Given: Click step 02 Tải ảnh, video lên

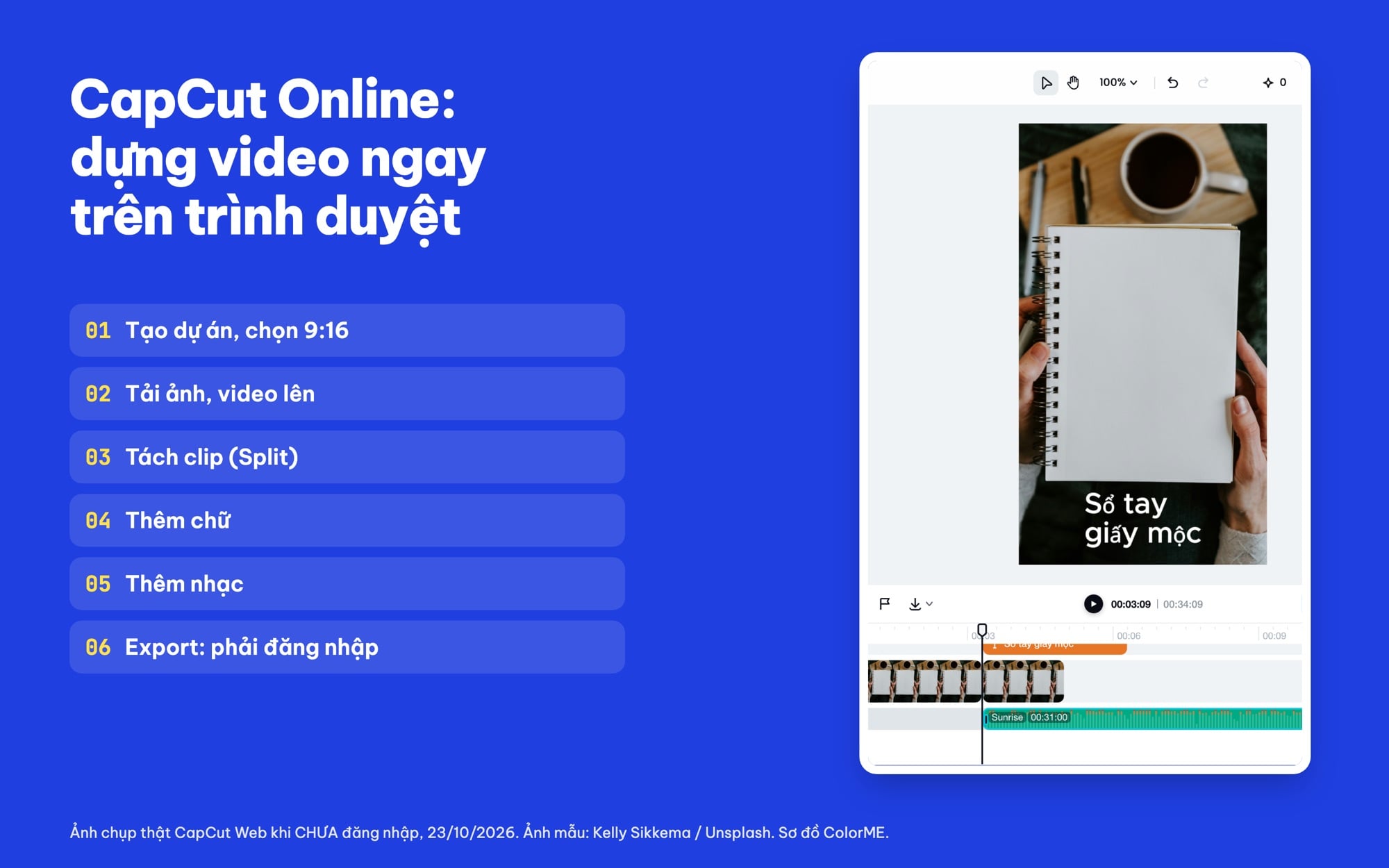Looking at the screenshot, I should point(347,394).
